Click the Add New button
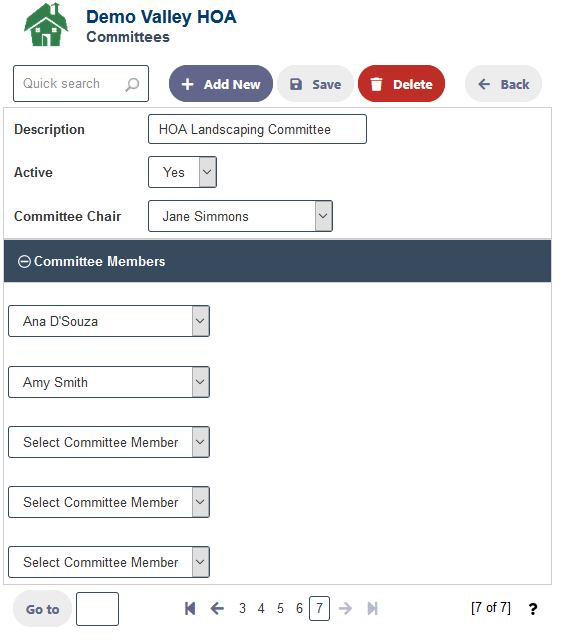Image resolution: width=563 pixels, height=643 pixels. coord(221,84)
